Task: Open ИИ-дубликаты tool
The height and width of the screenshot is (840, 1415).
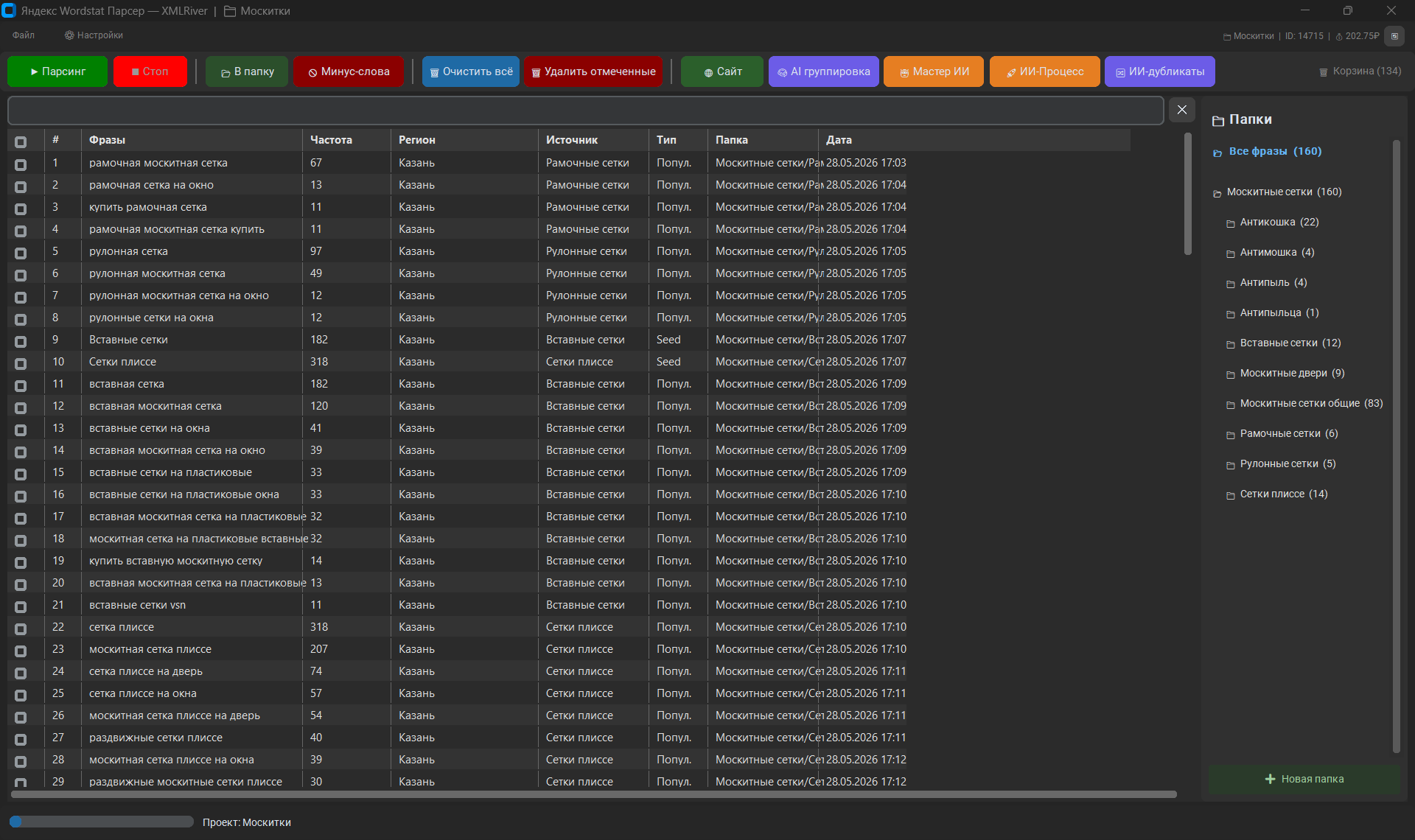Action: point(1160,71)
